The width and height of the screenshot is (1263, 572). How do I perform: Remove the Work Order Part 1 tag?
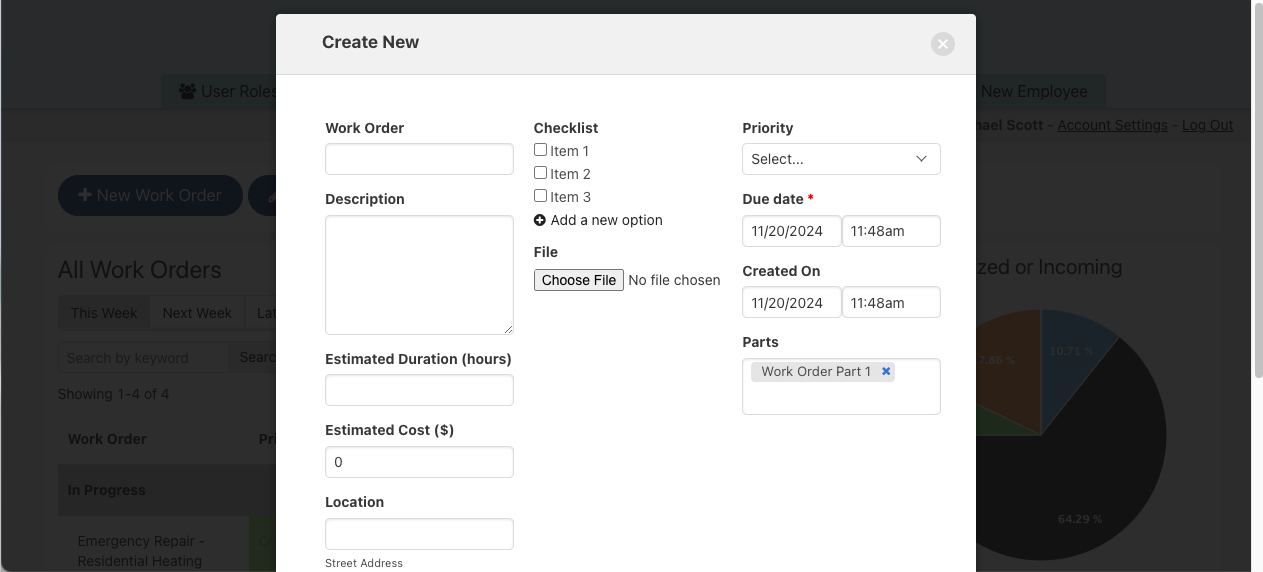(x=886, y=371)
